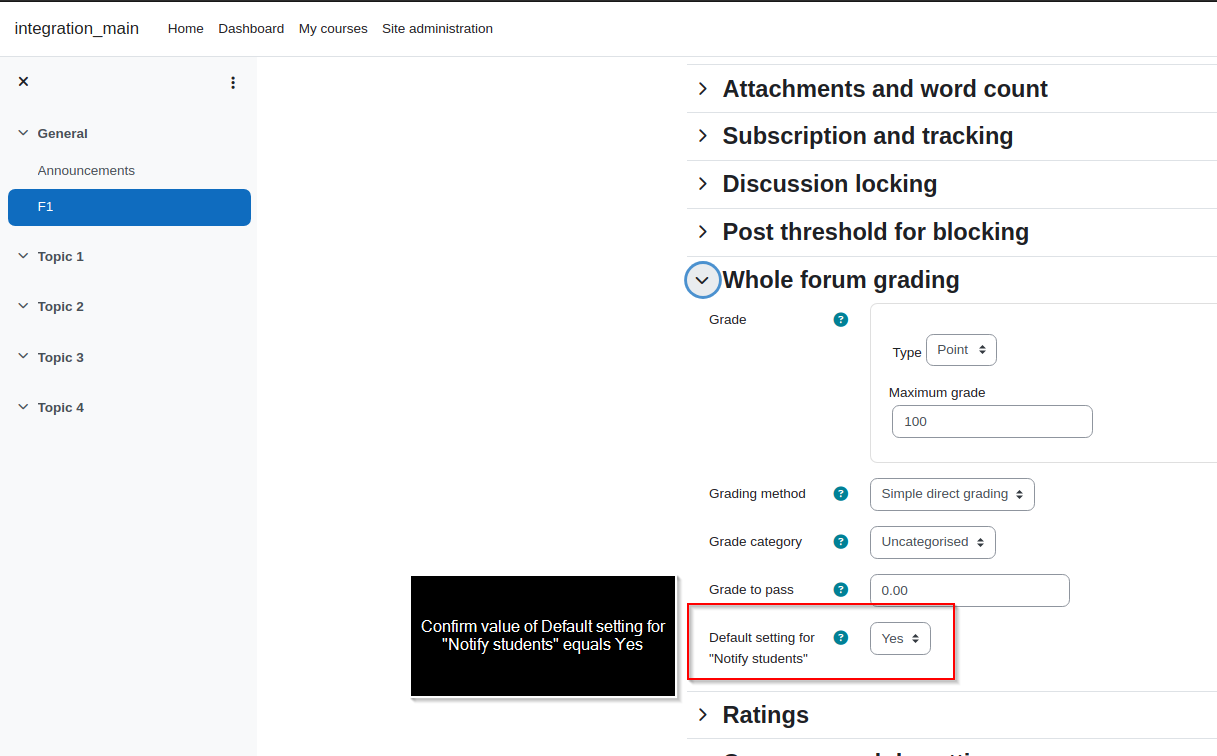Screen dimensions: 1217x756
Task: Open the course index options menu
Action: [233, 83]
